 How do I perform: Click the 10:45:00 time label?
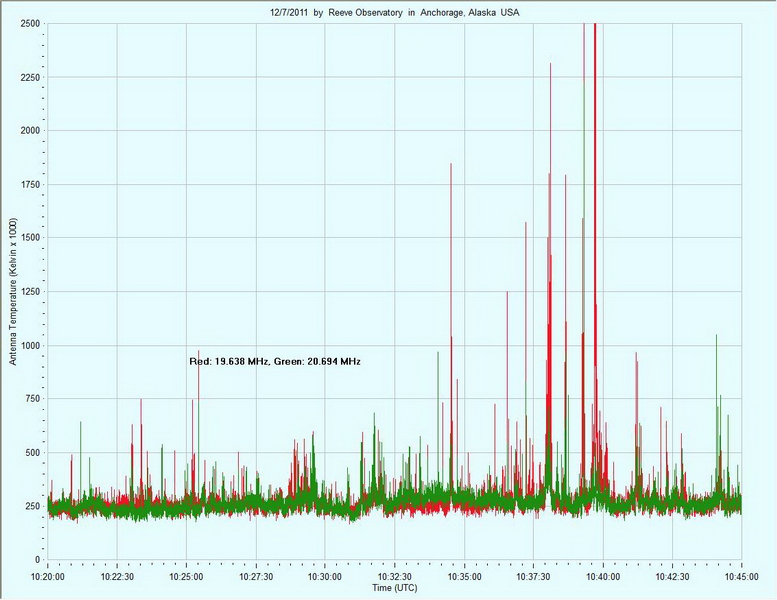click(742, 577)
